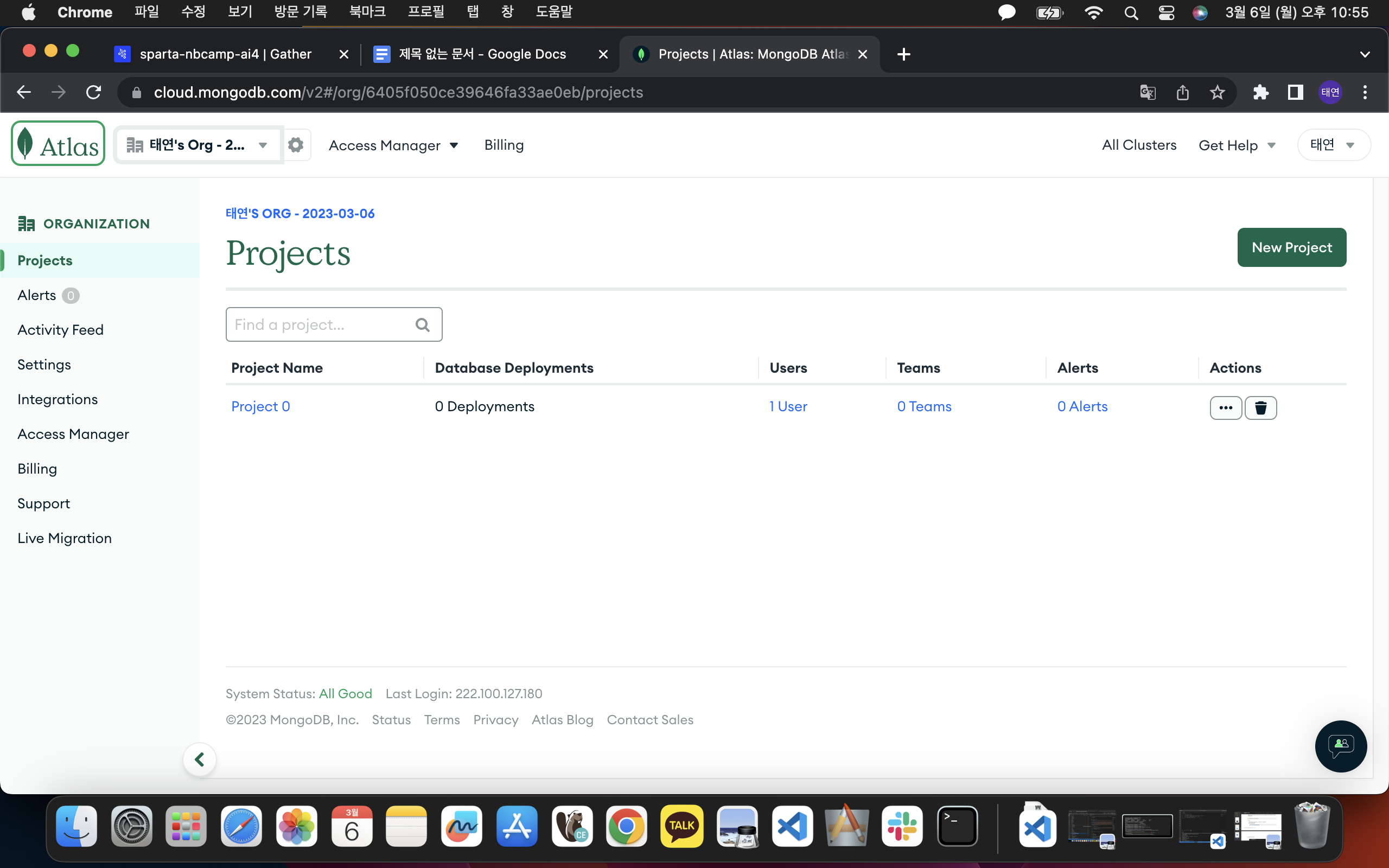Open Chrome profile 태연 avatar
1389x868 pixels.
tap(1330, 92)
